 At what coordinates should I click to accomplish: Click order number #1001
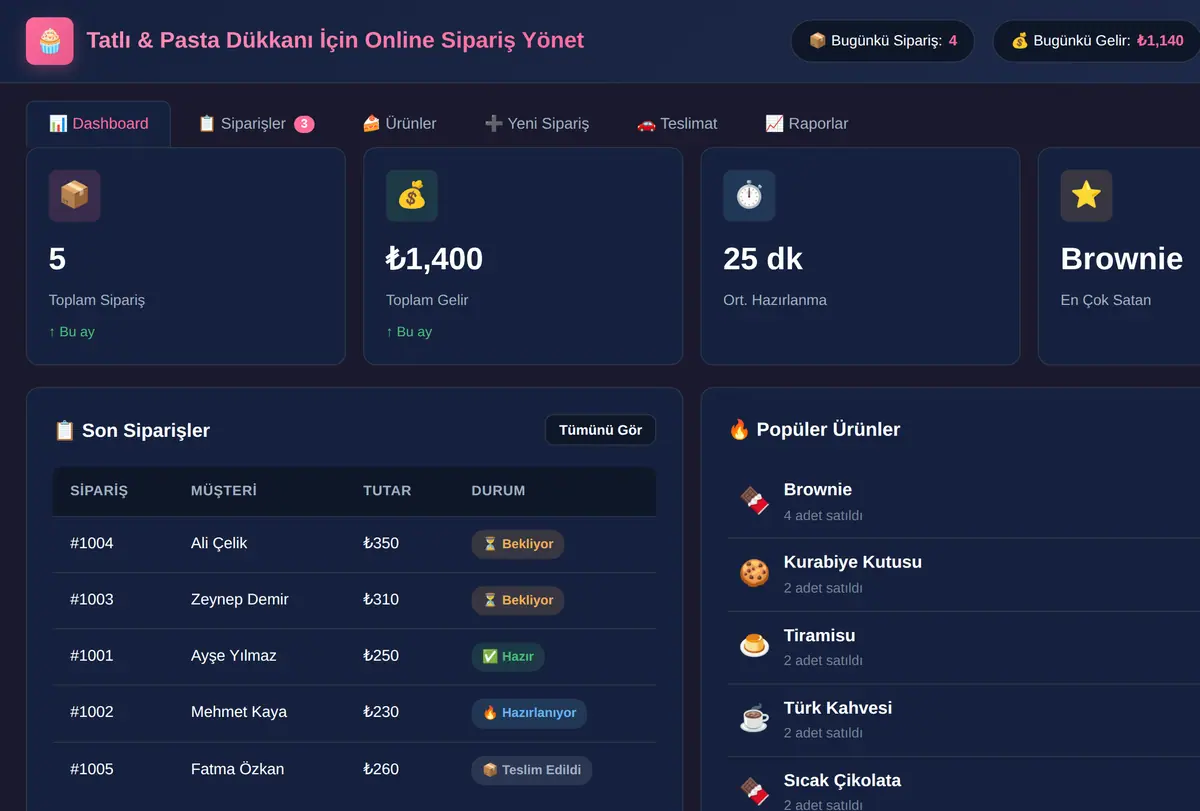pyautogui.click(x=92, y=655)
